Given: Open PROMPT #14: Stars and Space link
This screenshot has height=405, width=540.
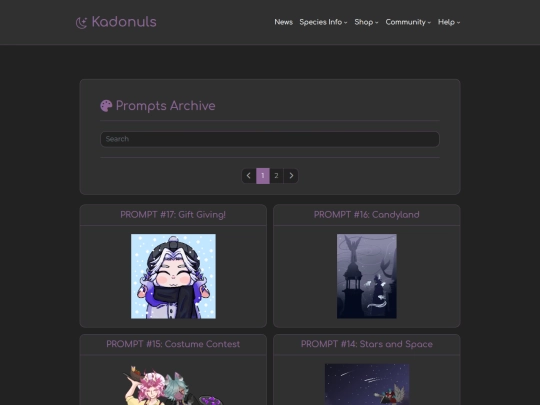Looking at the screenshot, I should (366, 344).
